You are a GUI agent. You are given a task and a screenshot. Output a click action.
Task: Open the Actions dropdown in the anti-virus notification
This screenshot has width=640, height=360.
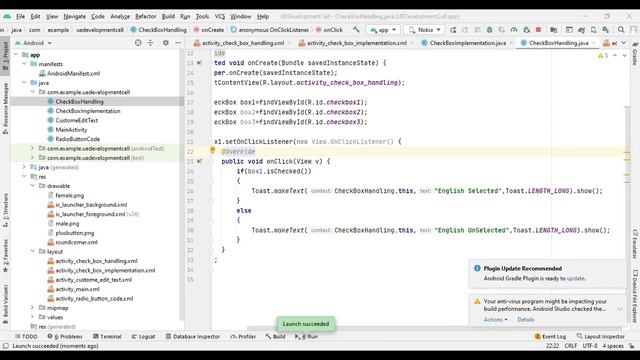tap(496, 320)
